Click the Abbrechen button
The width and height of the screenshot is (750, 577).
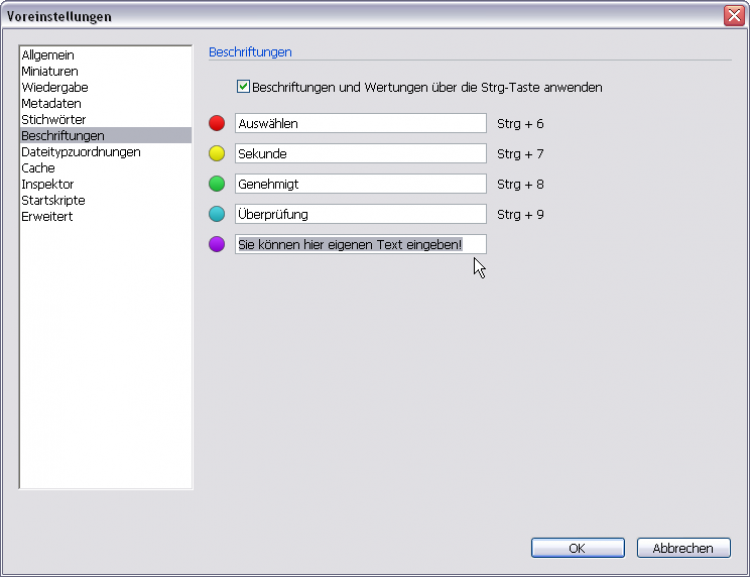coord(683,548)
